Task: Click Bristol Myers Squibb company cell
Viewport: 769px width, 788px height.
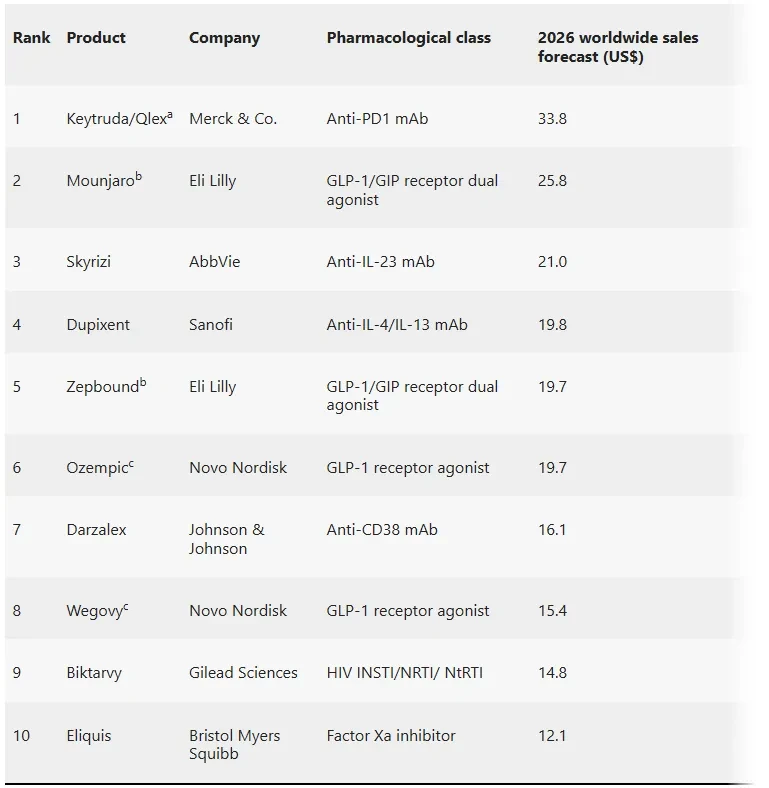Action: [234, 744]
